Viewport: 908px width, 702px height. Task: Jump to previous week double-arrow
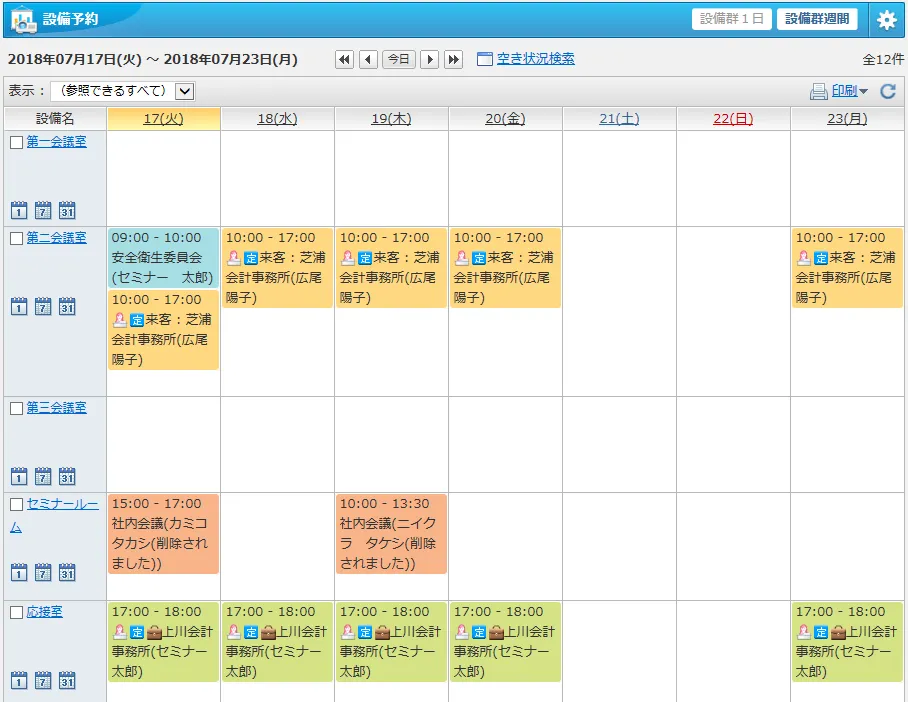point(344,59)
